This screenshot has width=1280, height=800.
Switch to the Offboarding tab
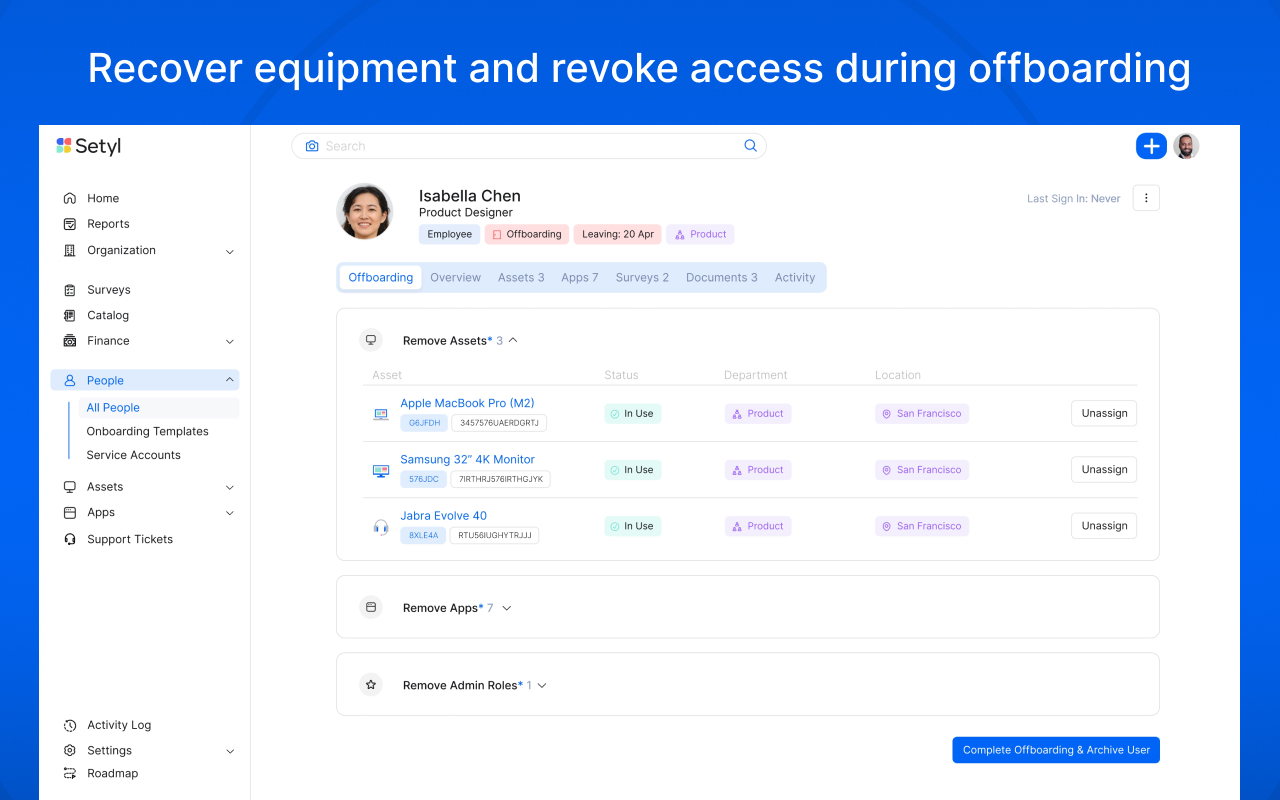pyautogui.click(x=381, y=277)
